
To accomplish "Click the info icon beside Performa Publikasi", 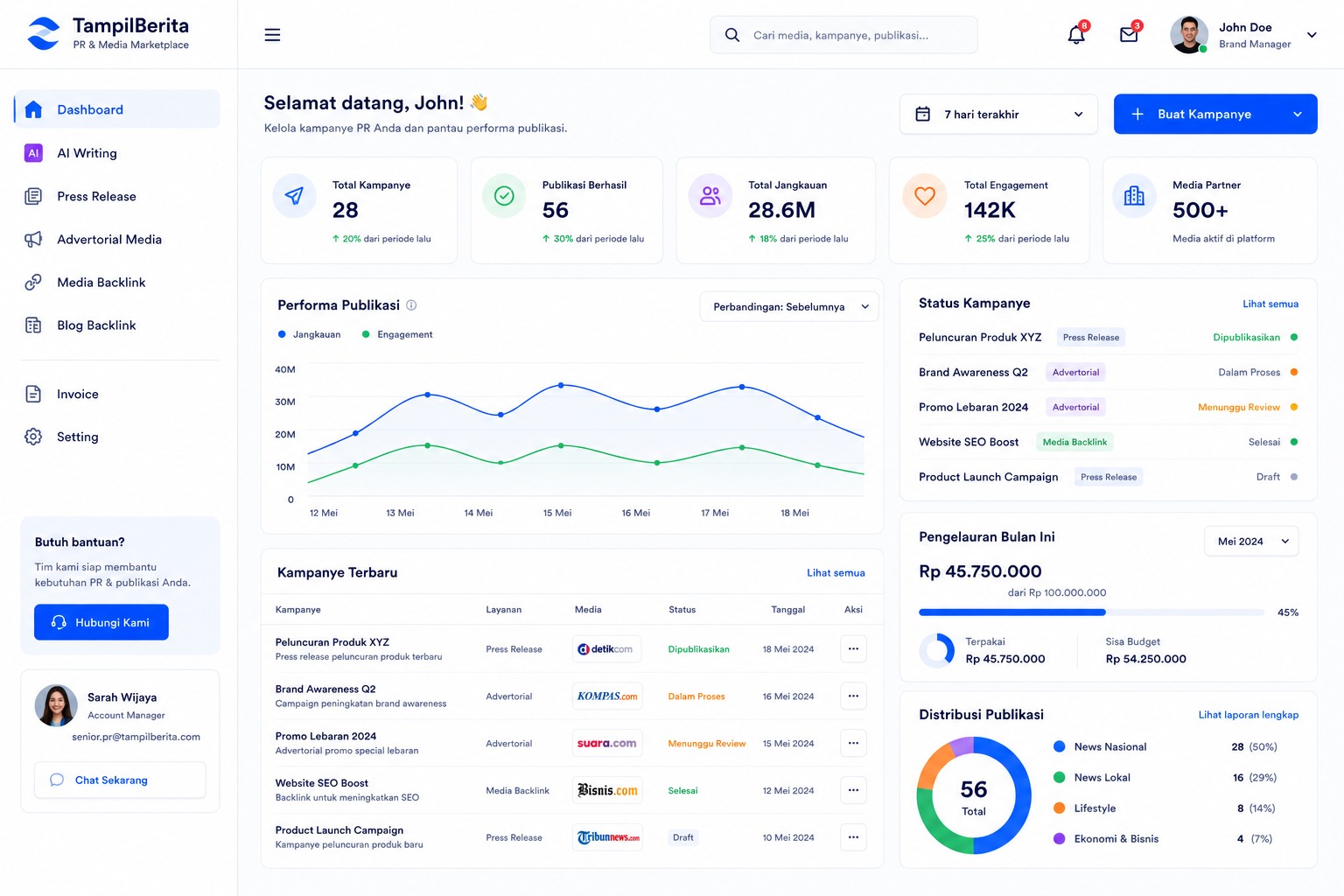I will pos(411,305).
